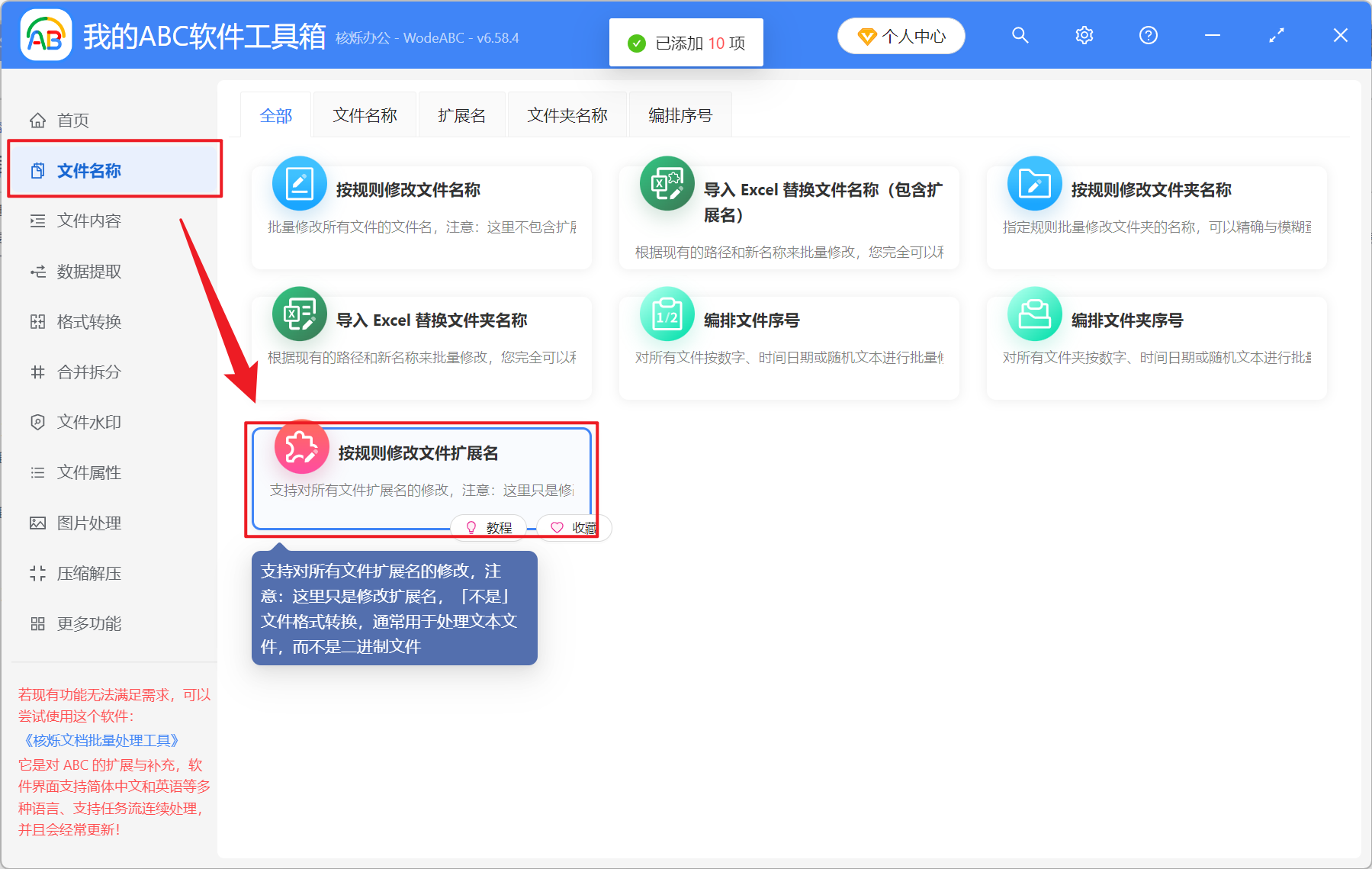Click the 1/2 file numbering icon
This screenshot has width=1372, height=869.
click(667, 314)
